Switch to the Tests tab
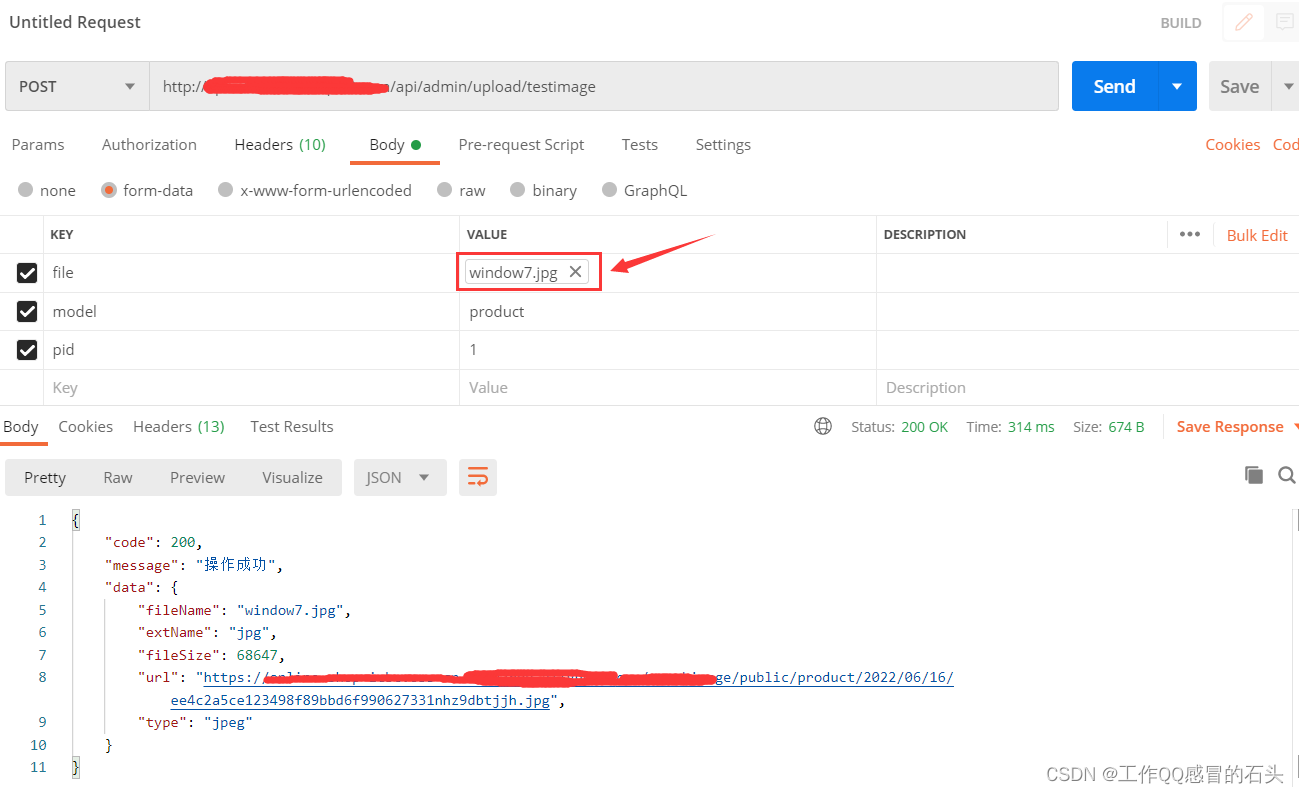The width and height of the screenshot is (1299, 794). [639, 145]
